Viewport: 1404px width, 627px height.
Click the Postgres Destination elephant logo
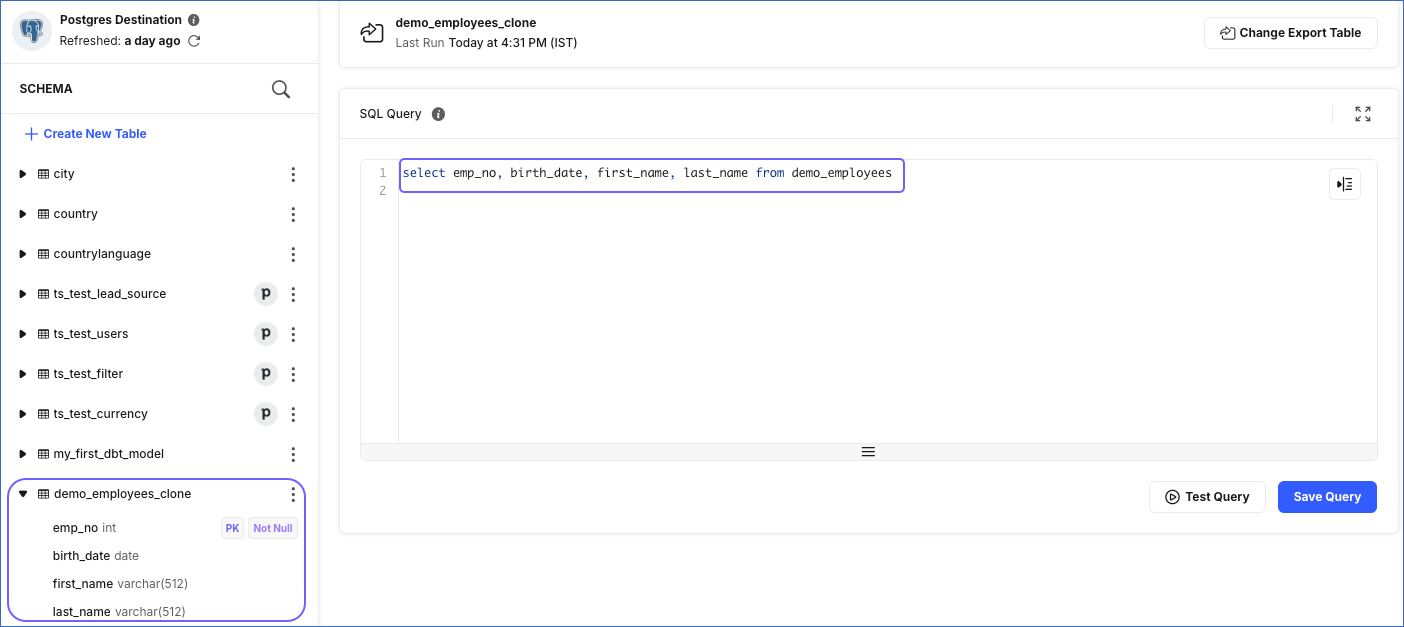pyautogui.click(x=32, y=31)
